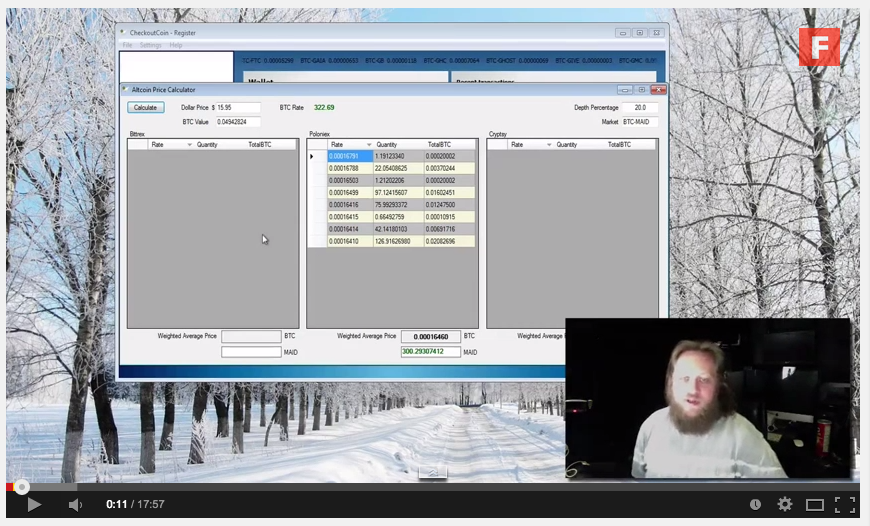The height and width of the screenshot is (526, 870).
Task: Click quantity cell 126.91626980
Action: [398, 241]
